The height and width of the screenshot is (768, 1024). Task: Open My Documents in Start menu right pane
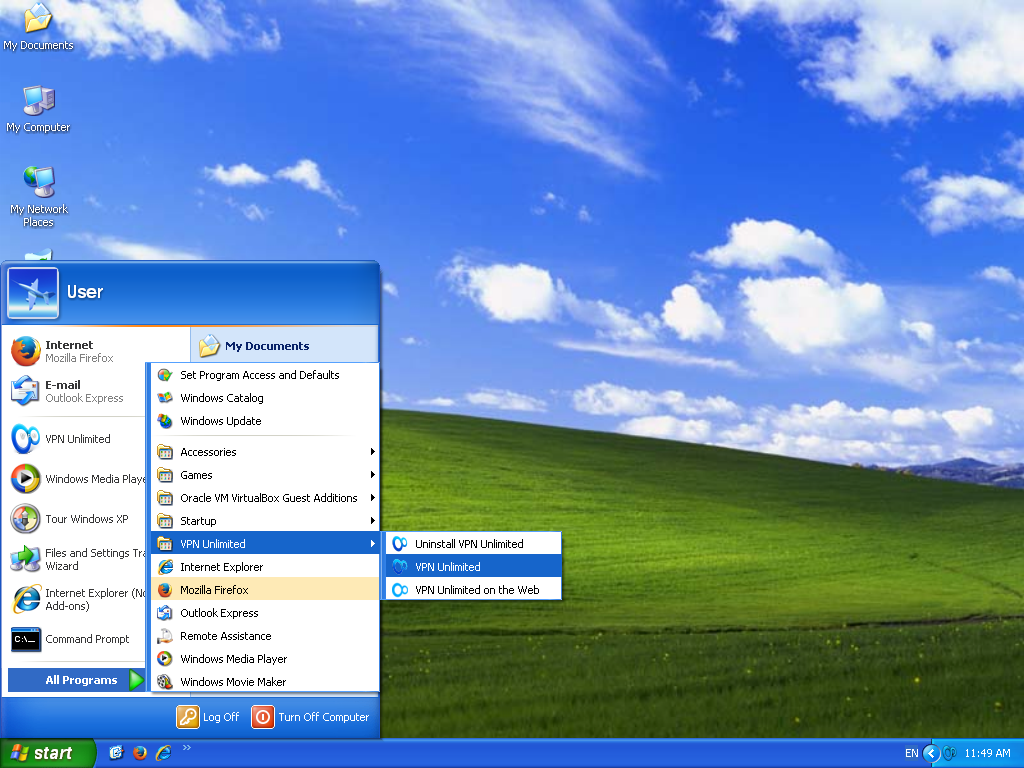pyautogui.click(x=284, y=345)
